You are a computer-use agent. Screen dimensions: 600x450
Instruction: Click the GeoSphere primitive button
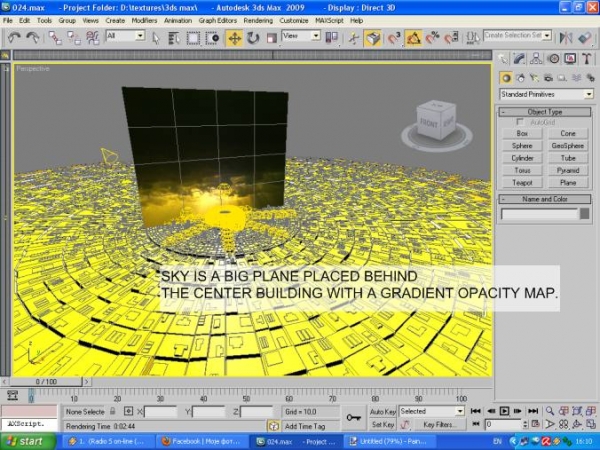pyautogui.click(x=568, y=146)
